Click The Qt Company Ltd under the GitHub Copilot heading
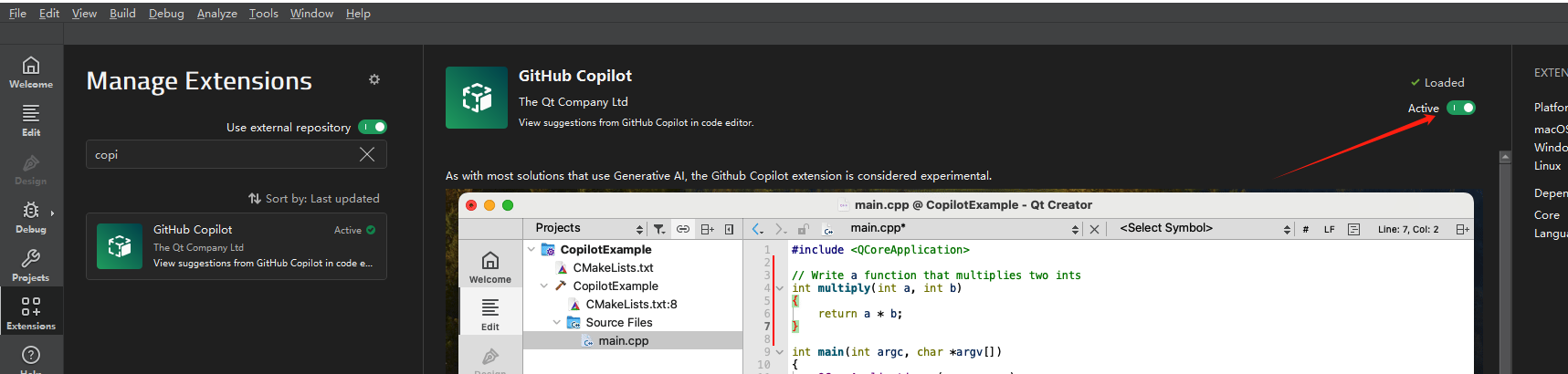Viewport: 1568px width, 374px height. (574, 101)
